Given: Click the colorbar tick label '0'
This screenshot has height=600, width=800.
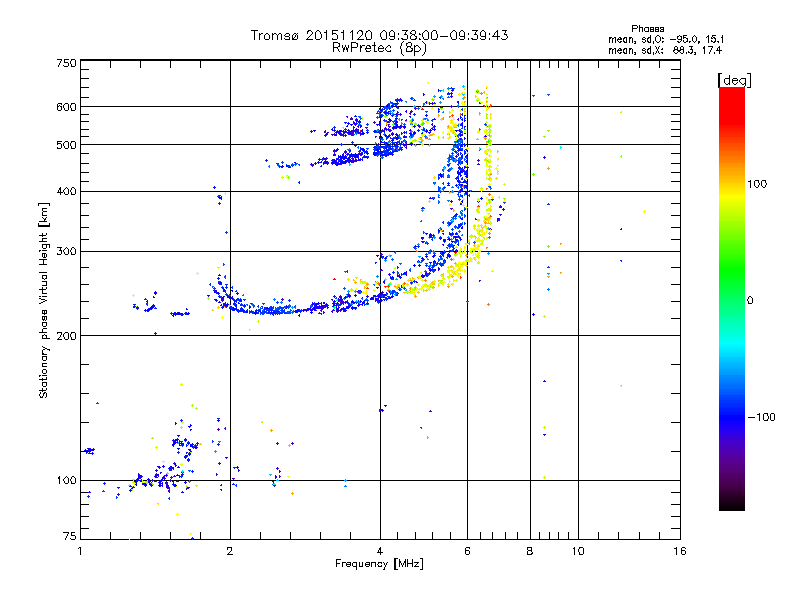Looking at the screenshot, I should pyautogui.click(x=750, y=300).
